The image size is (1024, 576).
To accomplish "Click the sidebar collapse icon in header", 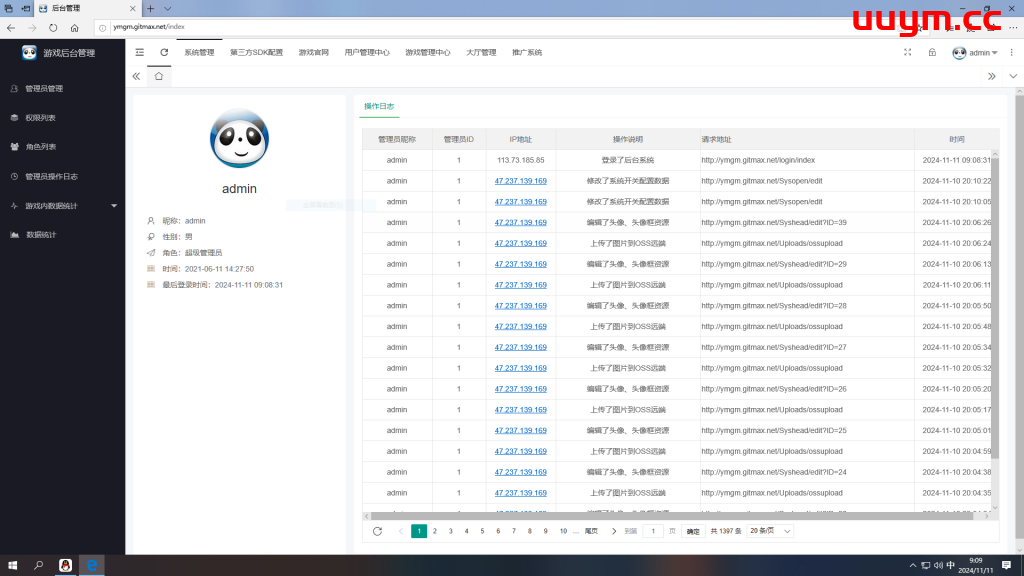I will 140,52.
